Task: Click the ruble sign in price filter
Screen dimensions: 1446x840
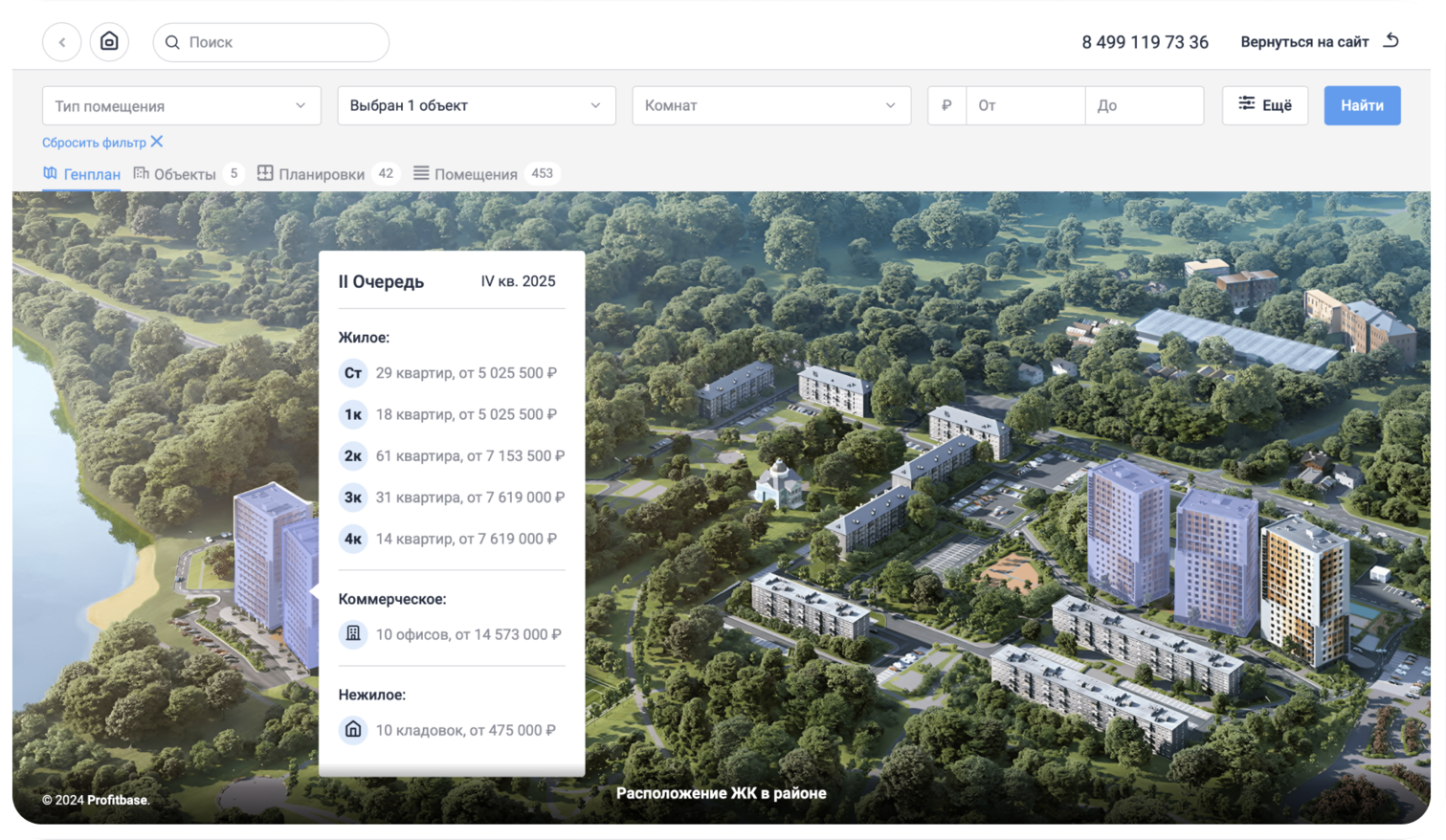Action: 946,105
